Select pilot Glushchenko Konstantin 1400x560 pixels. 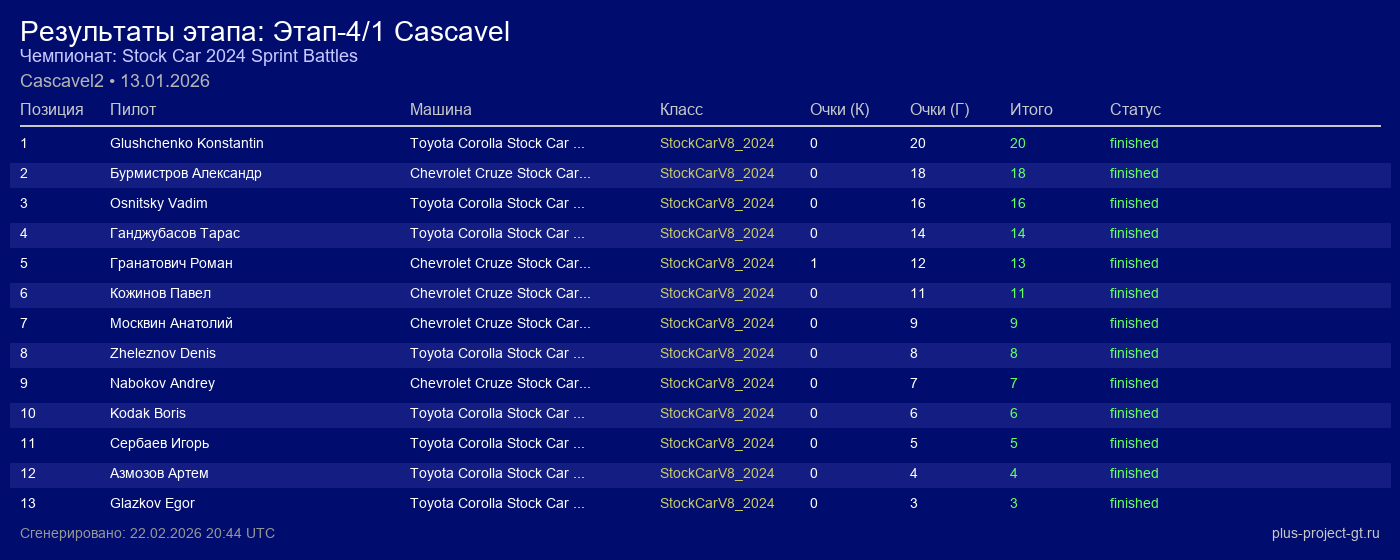(x=187, y=143)
